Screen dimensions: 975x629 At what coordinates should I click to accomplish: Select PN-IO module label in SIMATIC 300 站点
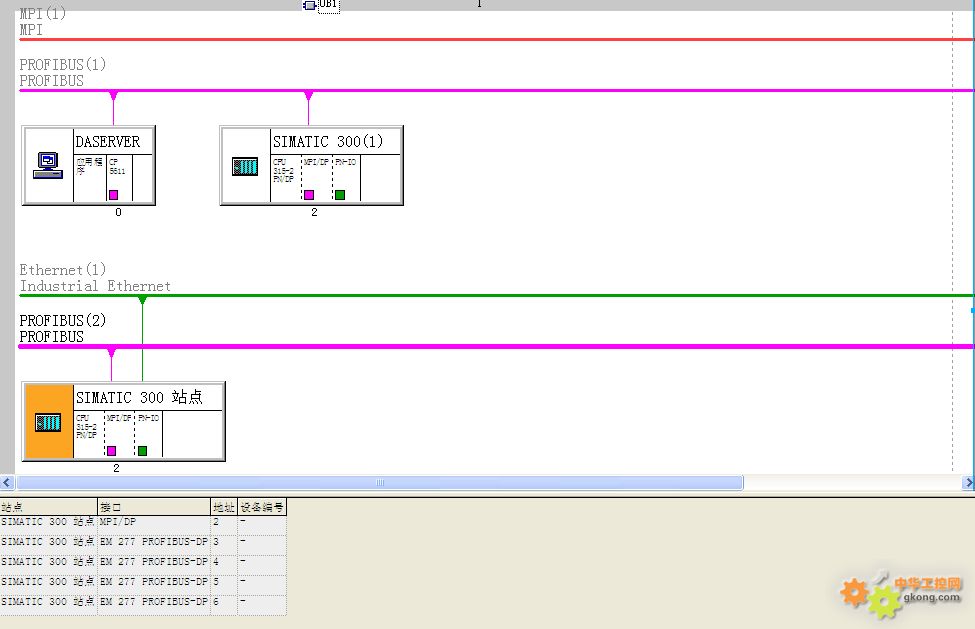149,418
